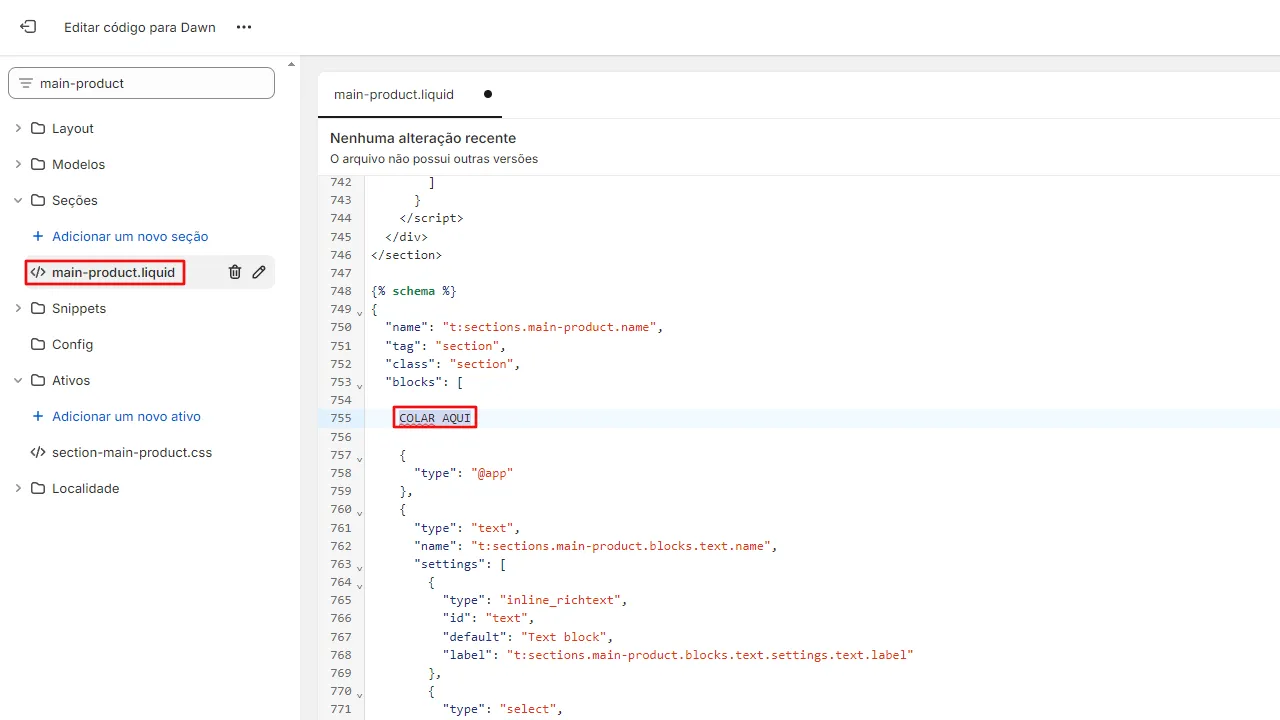Click the Modelos folder icon
The image size is (1280, 720).
pyautogui.click(x=38, y=164)
